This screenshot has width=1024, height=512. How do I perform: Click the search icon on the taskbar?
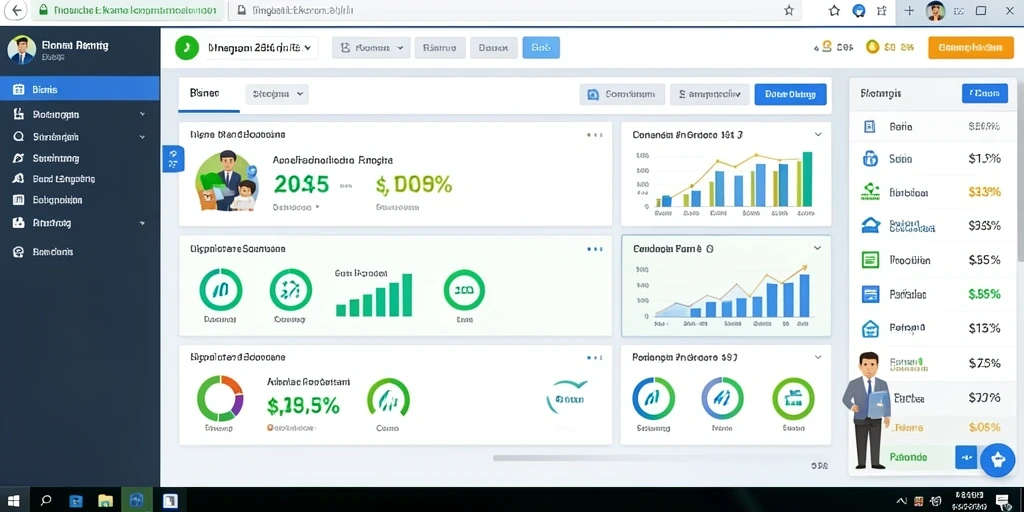[x=46, y=501]
